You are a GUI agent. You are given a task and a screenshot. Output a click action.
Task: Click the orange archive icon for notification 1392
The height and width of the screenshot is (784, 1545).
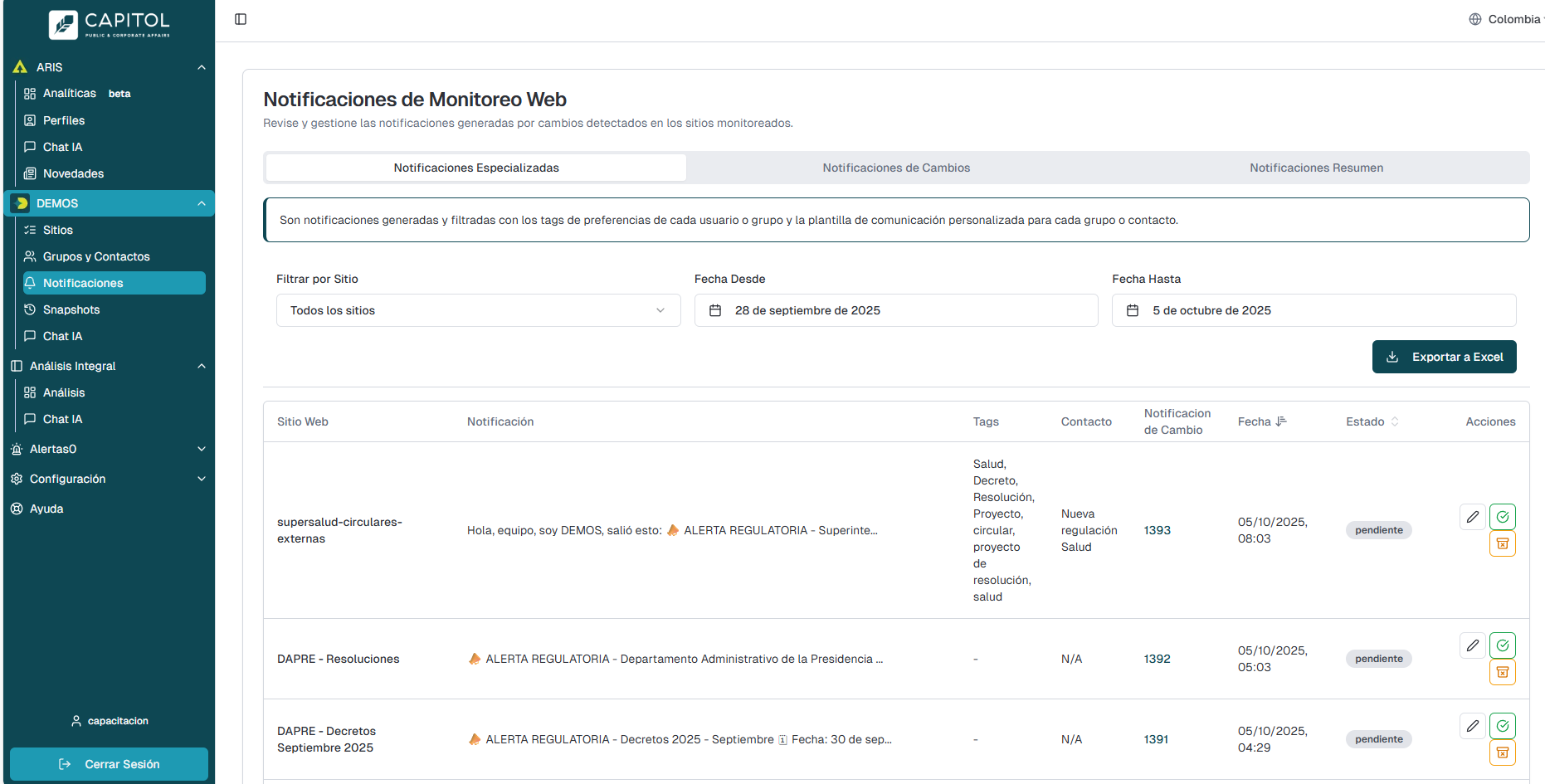click(1502, 672)
